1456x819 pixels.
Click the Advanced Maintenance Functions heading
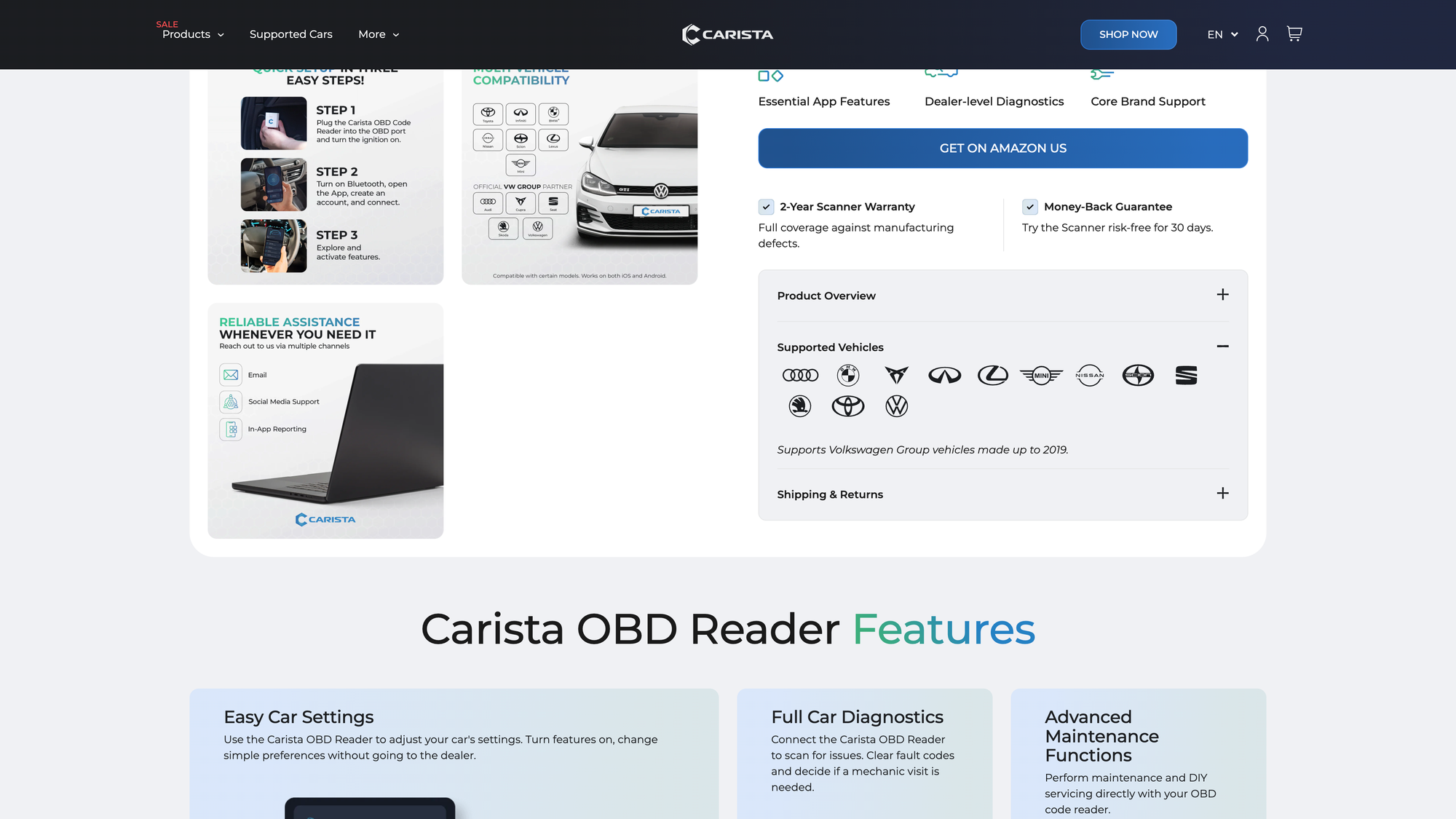1101,736
